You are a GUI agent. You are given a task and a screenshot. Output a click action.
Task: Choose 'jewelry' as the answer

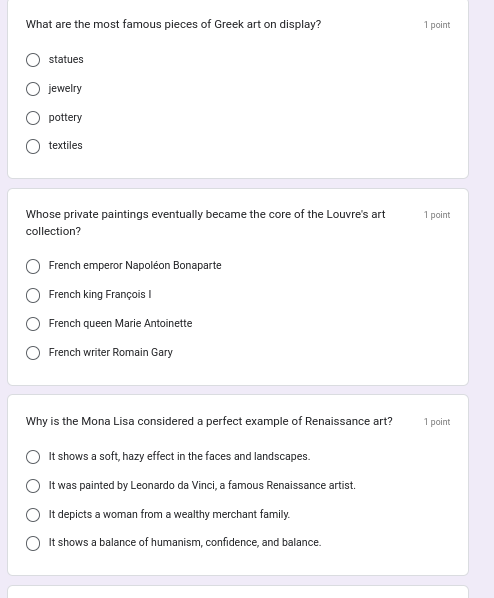tap(33, 89)
